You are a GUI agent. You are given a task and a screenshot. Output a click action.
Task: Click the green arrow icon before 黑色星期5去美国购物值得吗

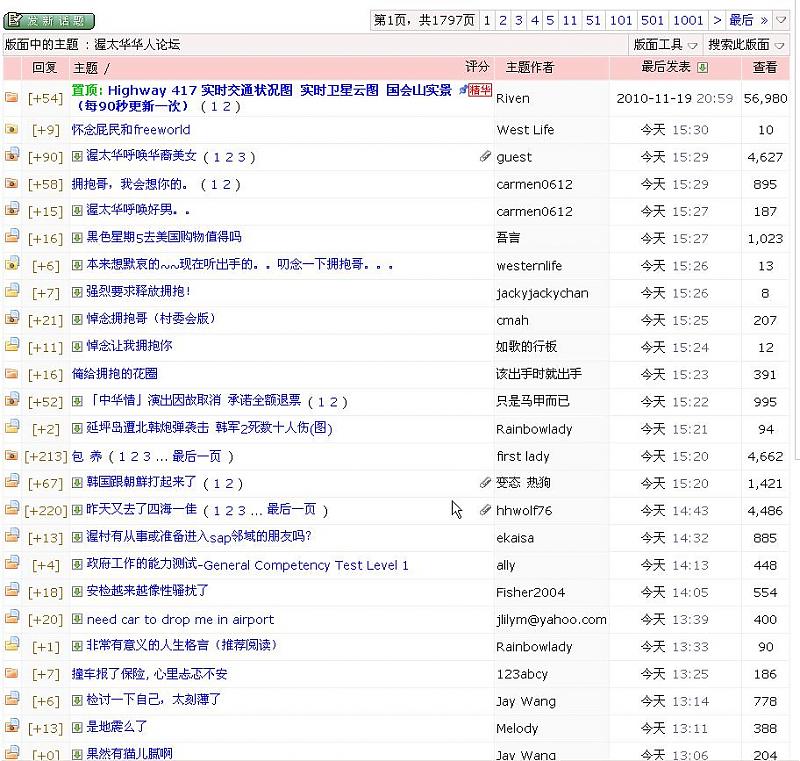(77, 238)
